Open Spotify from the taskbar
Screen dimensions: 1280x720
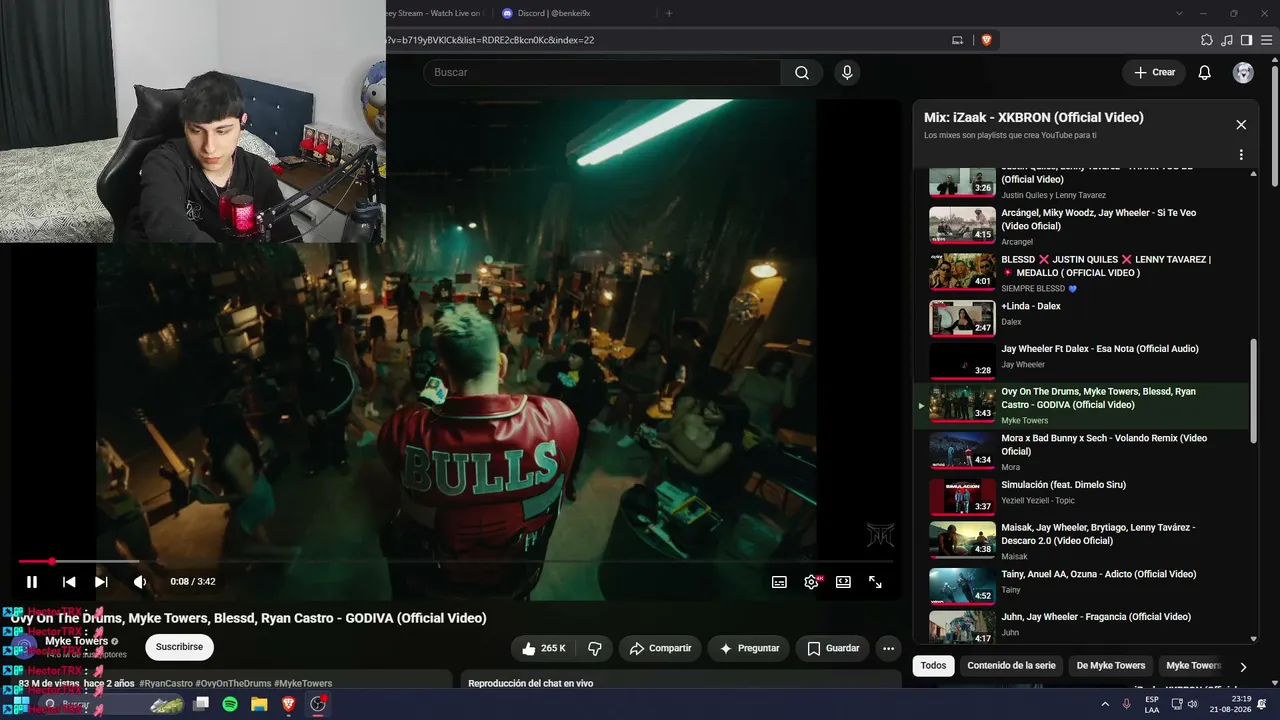click(x=230, y=704)
